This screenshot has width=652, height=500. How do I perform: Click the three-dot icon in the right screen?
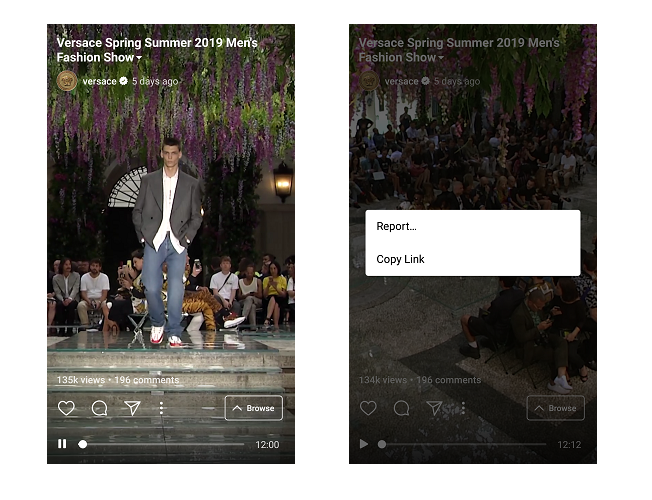463,408
